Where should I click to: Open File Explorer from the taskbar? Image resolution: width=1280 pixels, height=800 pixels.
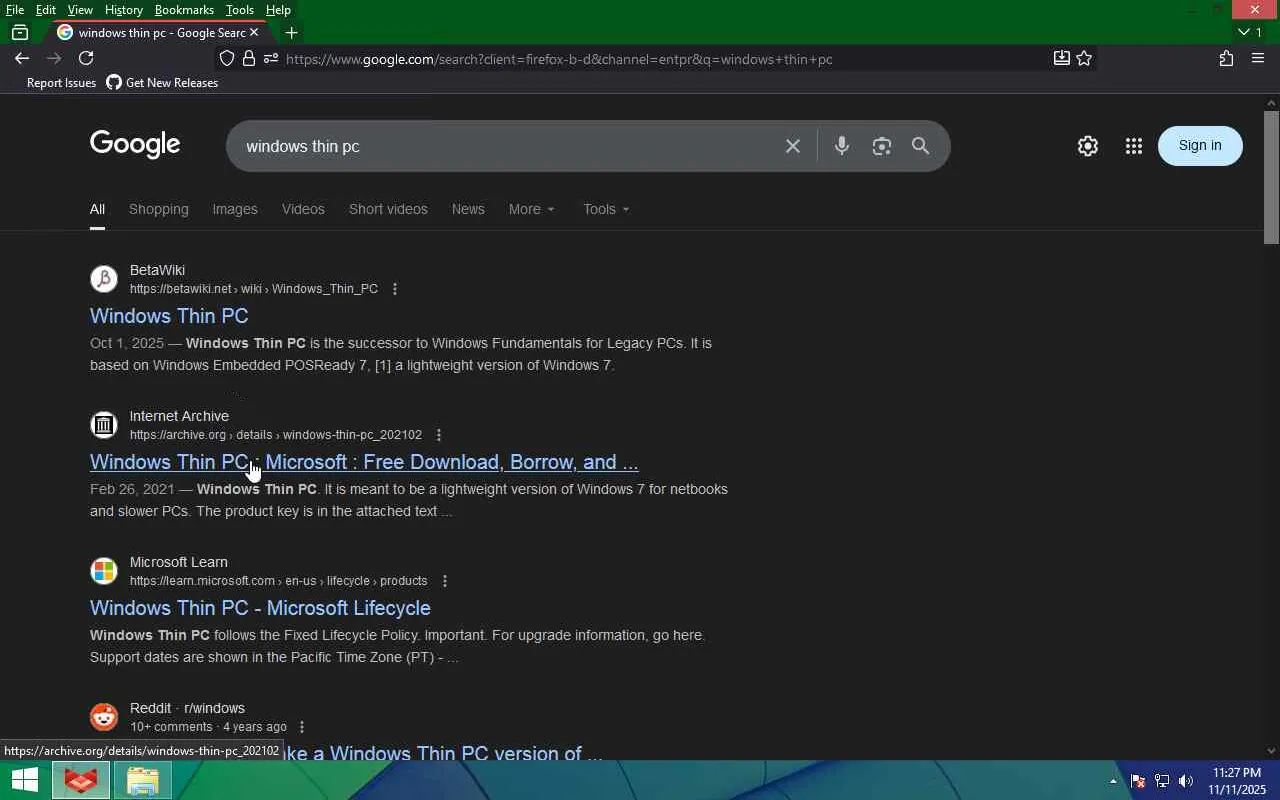tap(142, 780)
